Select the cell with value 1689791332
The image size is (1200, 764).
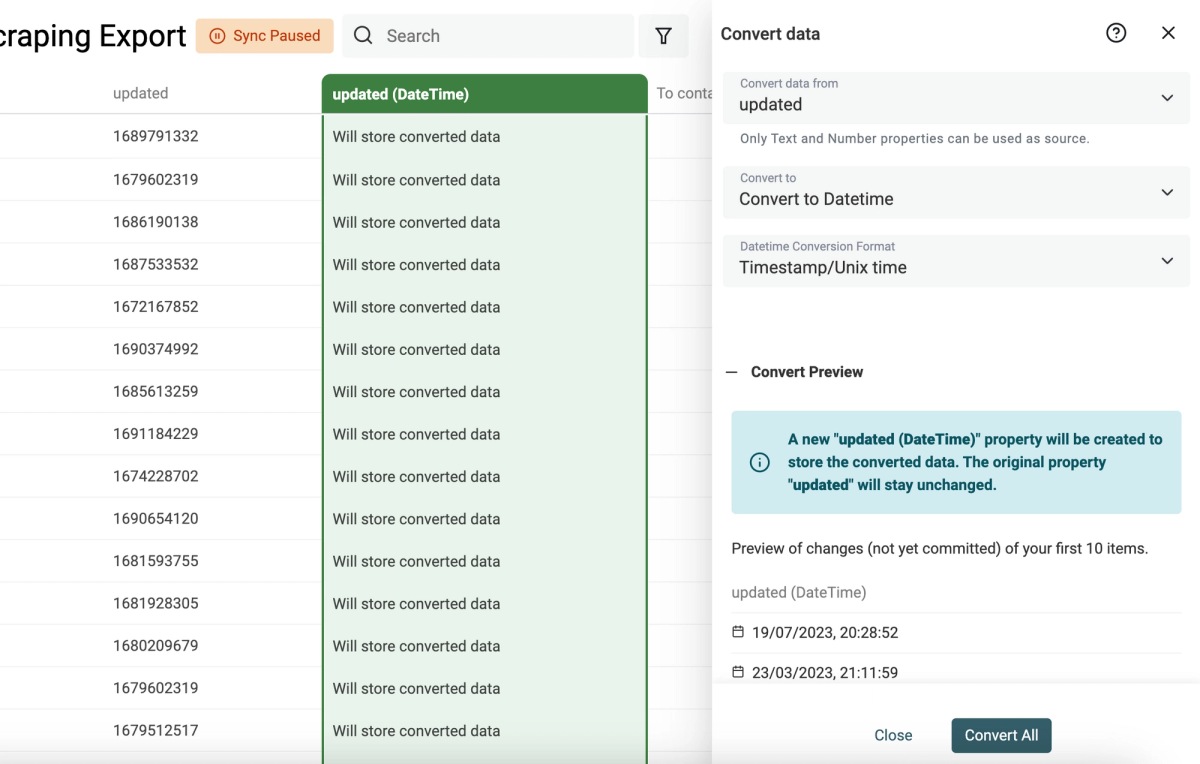coord(156,137)
